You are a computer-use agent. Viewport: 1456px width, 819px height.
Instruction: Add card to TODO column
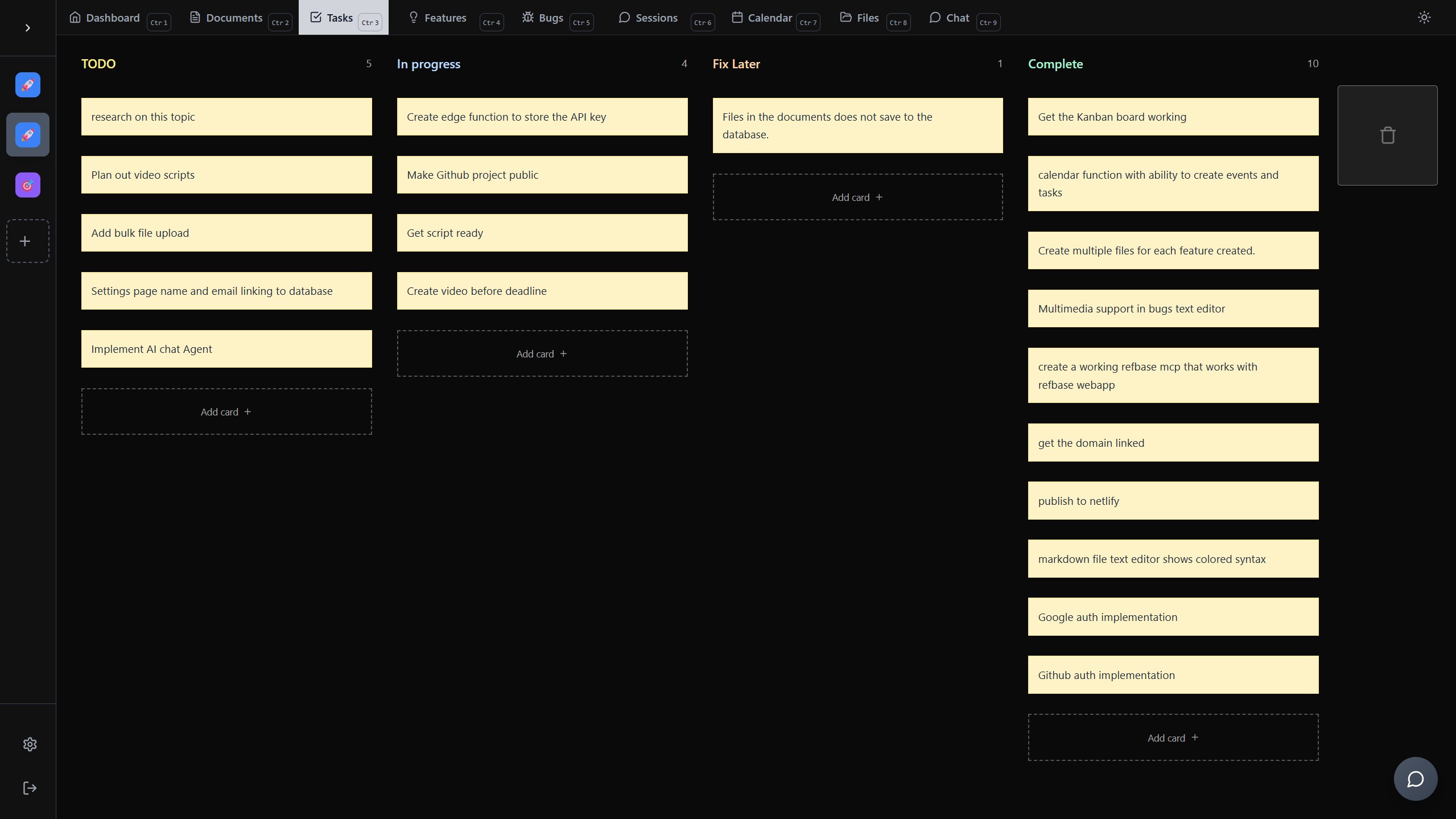226,412
